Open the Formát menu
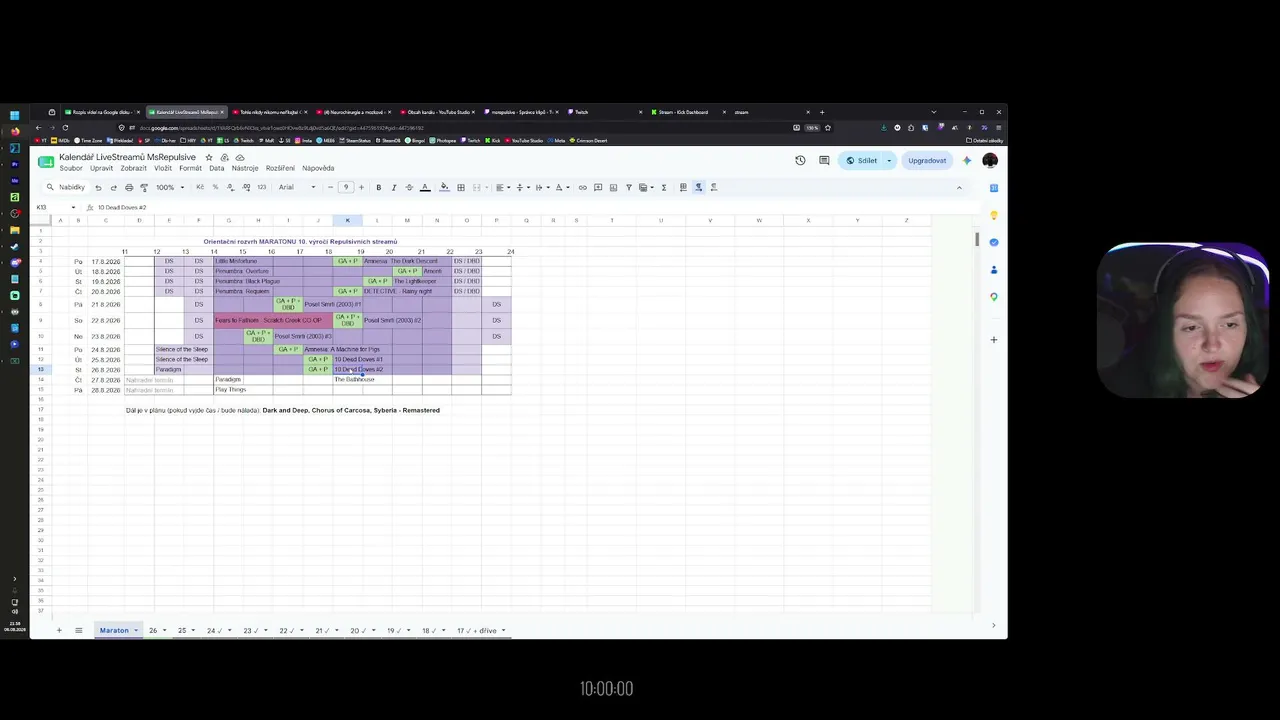 (x=190, y=168)
